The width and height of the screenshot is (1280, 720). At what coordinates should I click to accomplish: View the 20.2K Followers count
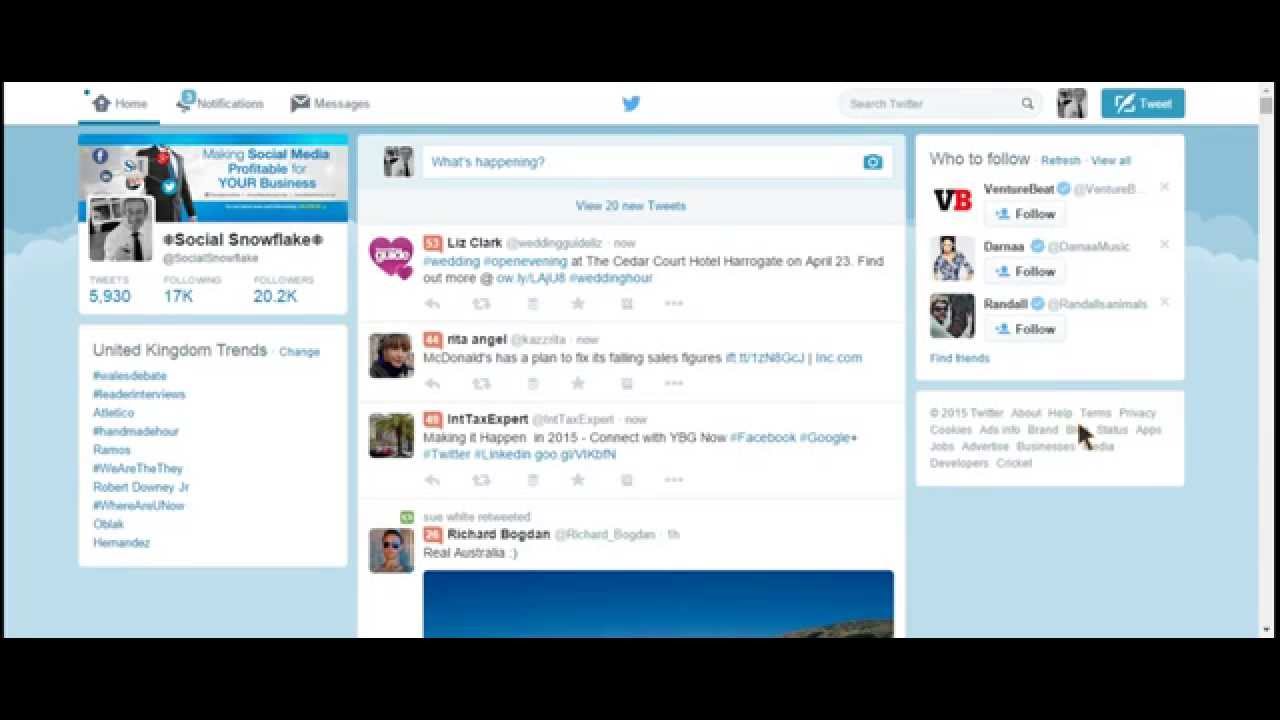point(283,290)
